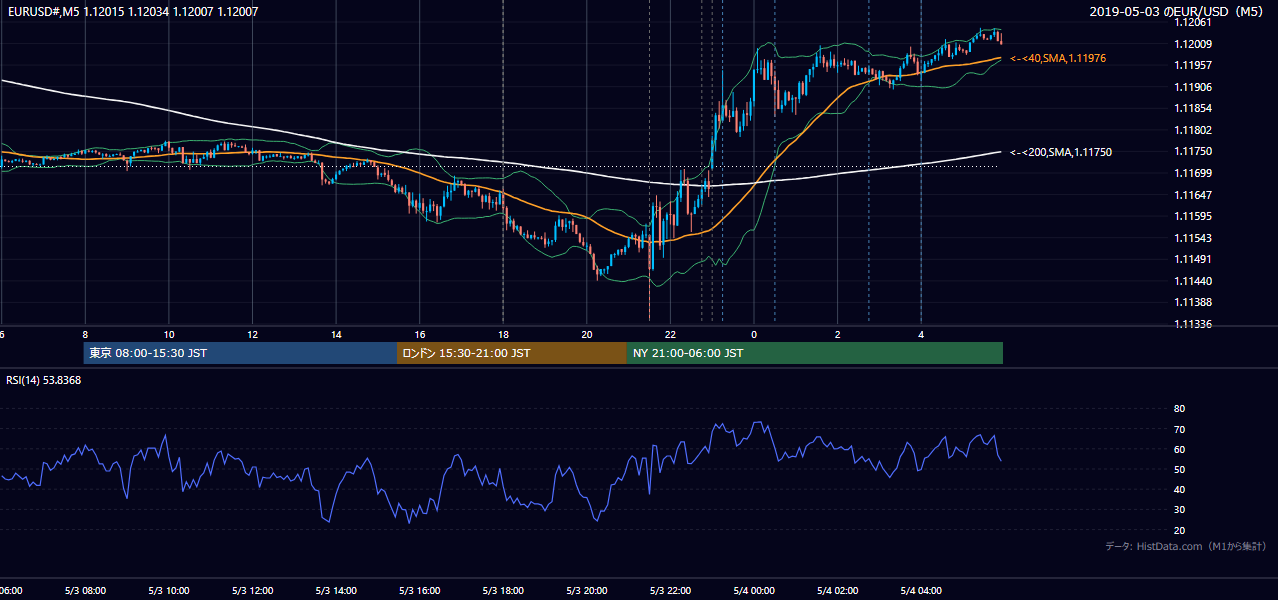Click the 1.11699 price axis label
This screenshot has height=600, width=1278.
pos(1193,173)
